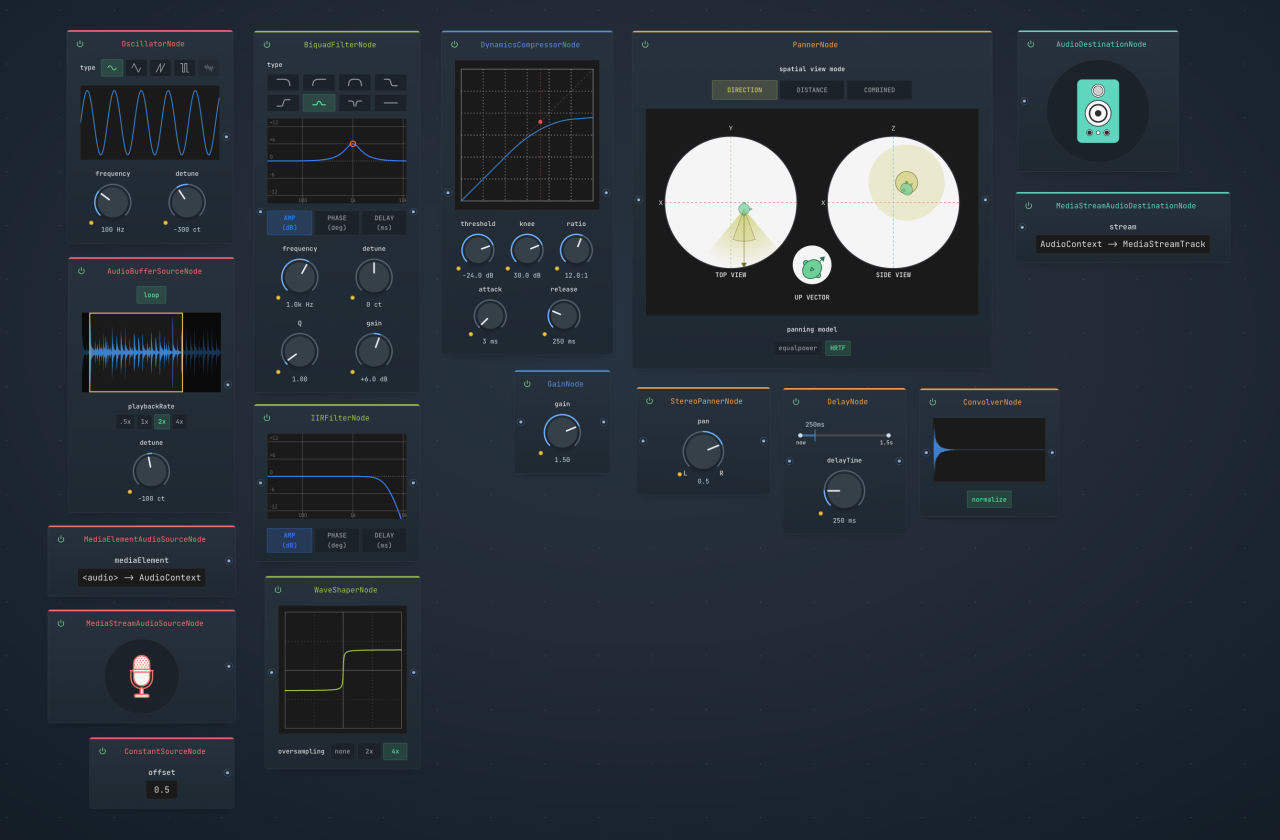Toggle the loop button in AudioBufferSourceNode

(x=151, y=295)
